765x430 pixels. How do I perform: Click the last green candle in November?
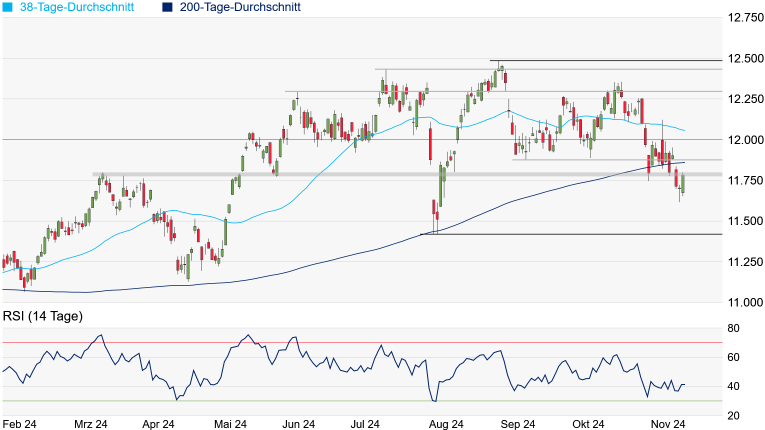coord(684,183)
